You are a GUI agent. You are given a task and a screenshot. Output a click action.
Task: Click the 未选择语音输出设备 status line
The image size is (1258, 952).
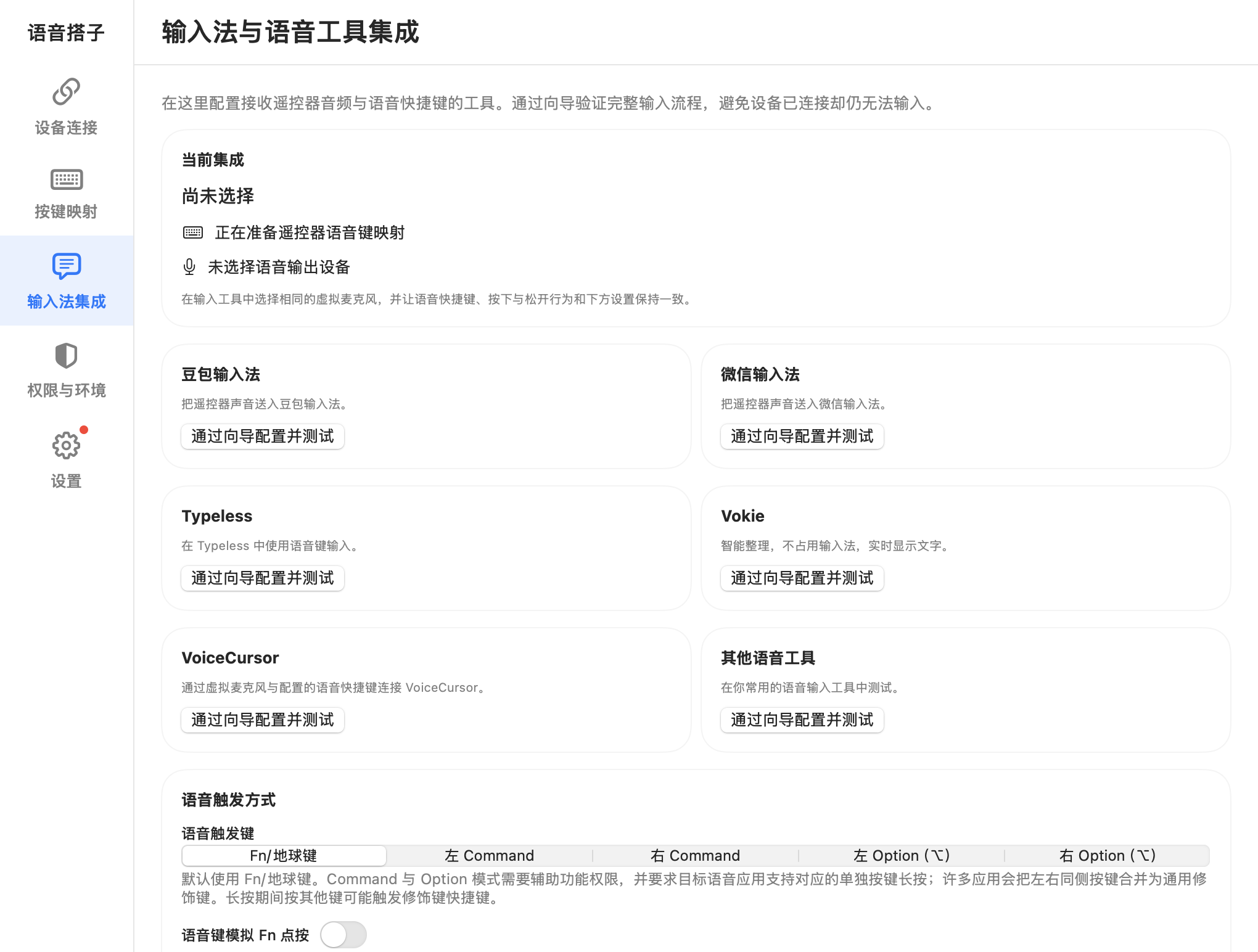tap(279, 267)
